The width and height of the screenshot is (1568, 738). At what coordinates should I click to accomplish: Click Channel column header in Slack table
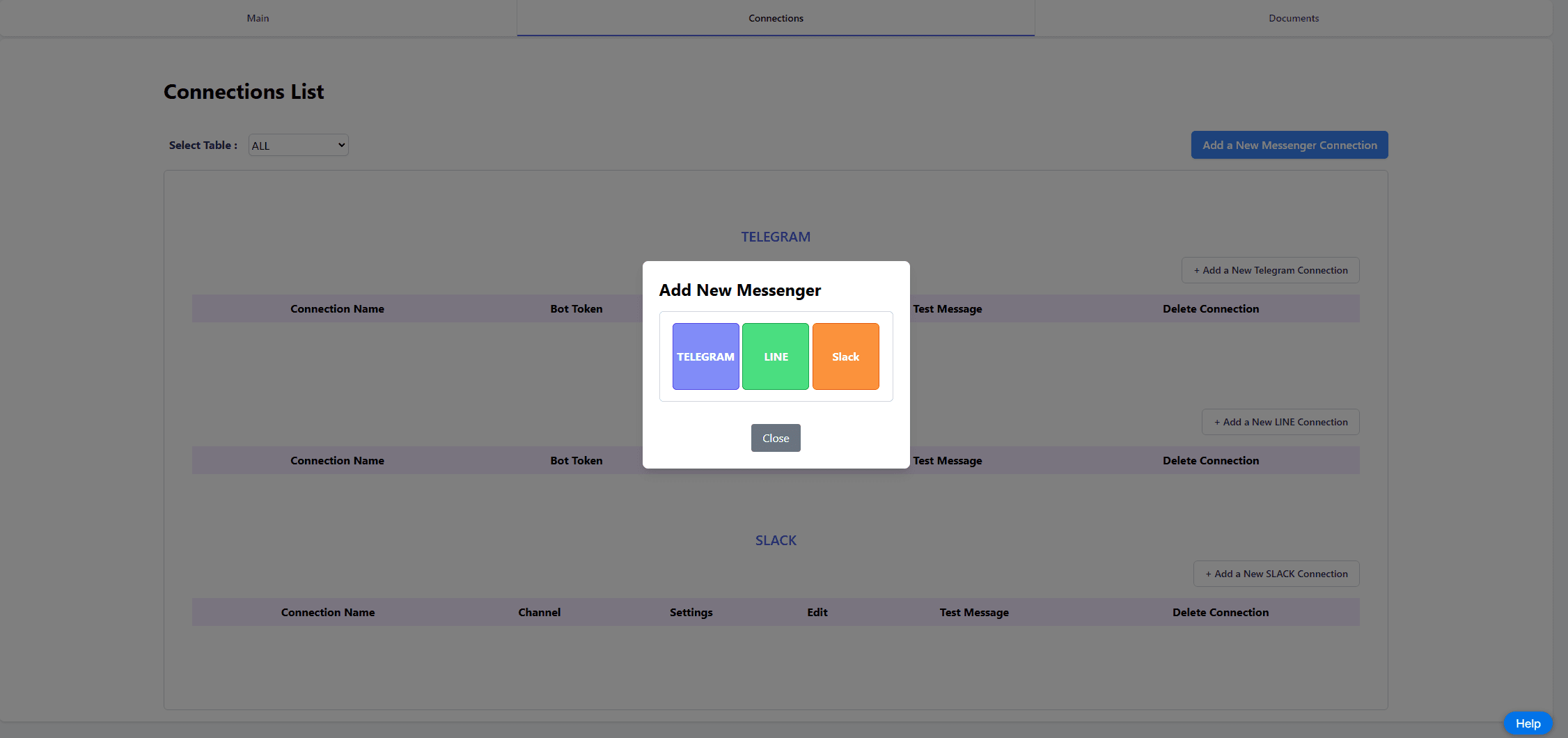coord(539,612)
